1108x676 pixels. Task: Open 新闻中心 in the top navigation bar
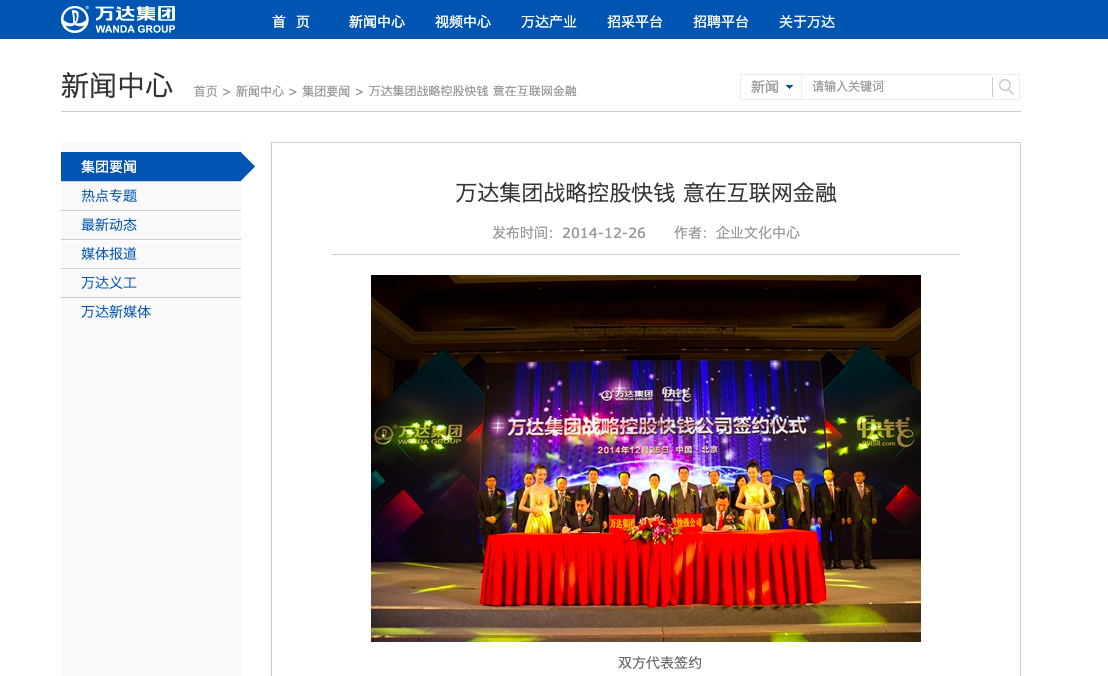pyautogui.click(x=377, y=22)
